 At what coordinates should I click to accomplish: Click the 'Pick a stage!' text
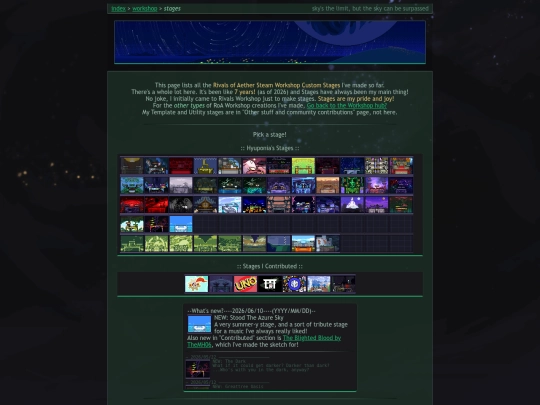(270, 135)
